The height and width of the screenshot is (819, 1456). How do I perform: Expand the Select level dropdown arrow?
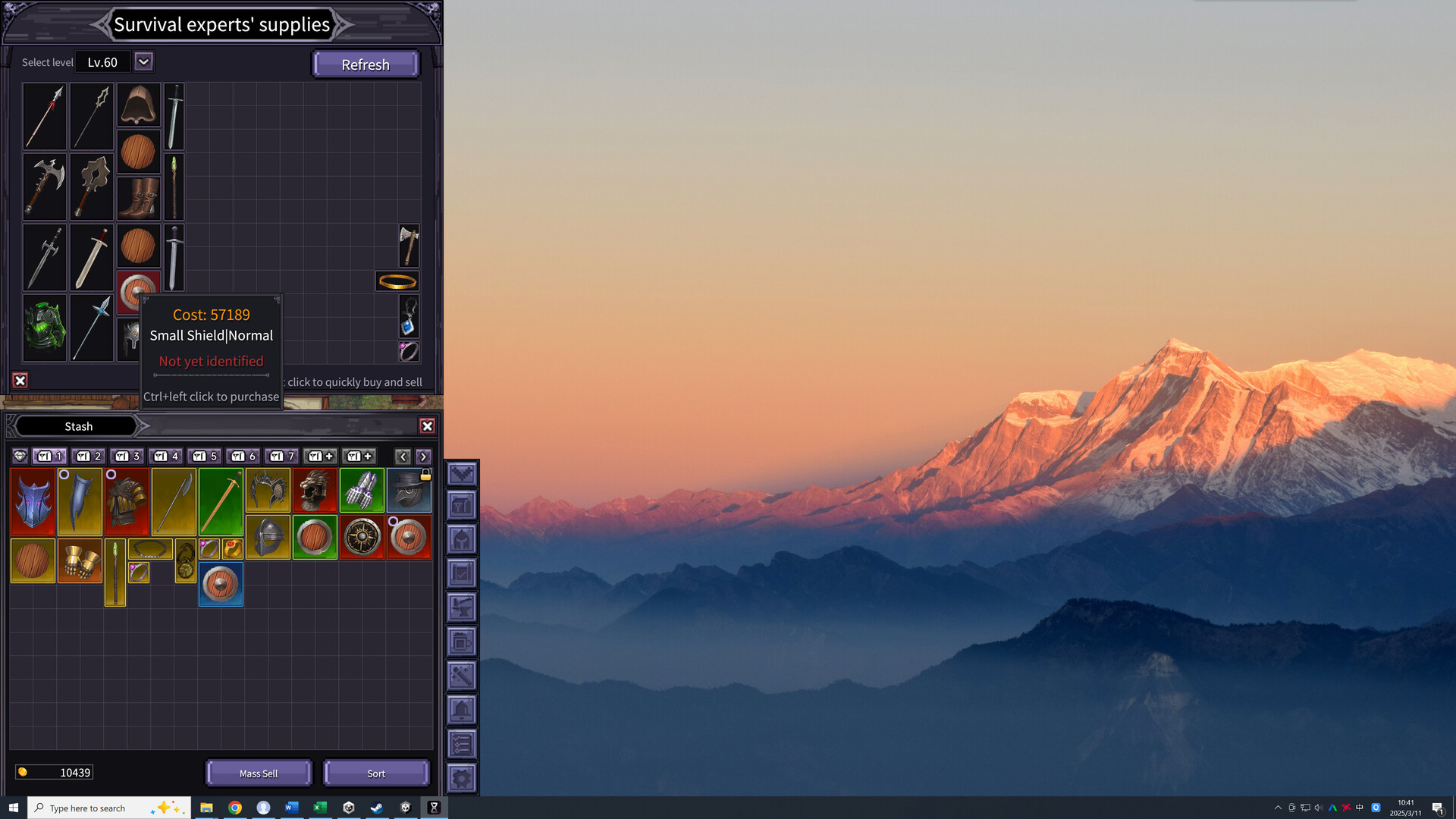[143, 61]
